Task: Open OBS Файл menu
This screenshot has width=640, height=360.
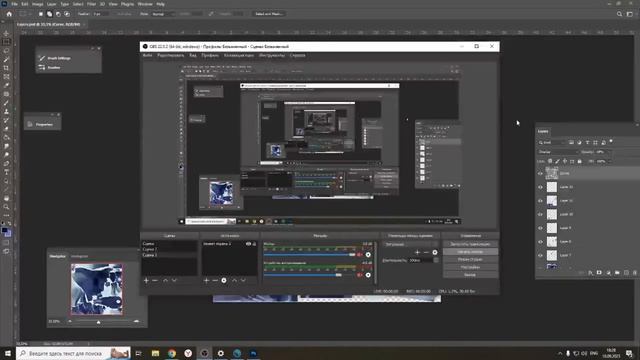Action: (x=147, y=56)
